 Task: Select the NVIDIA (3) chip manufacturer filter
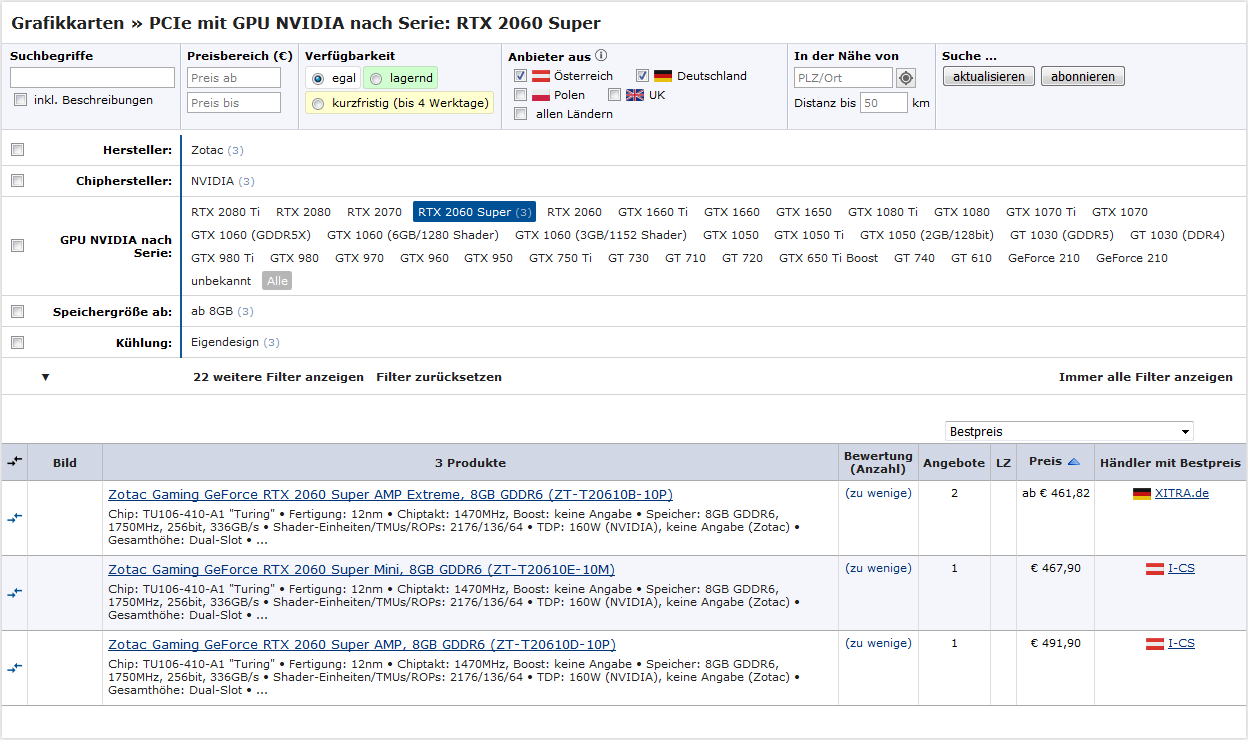click(223, 181)
